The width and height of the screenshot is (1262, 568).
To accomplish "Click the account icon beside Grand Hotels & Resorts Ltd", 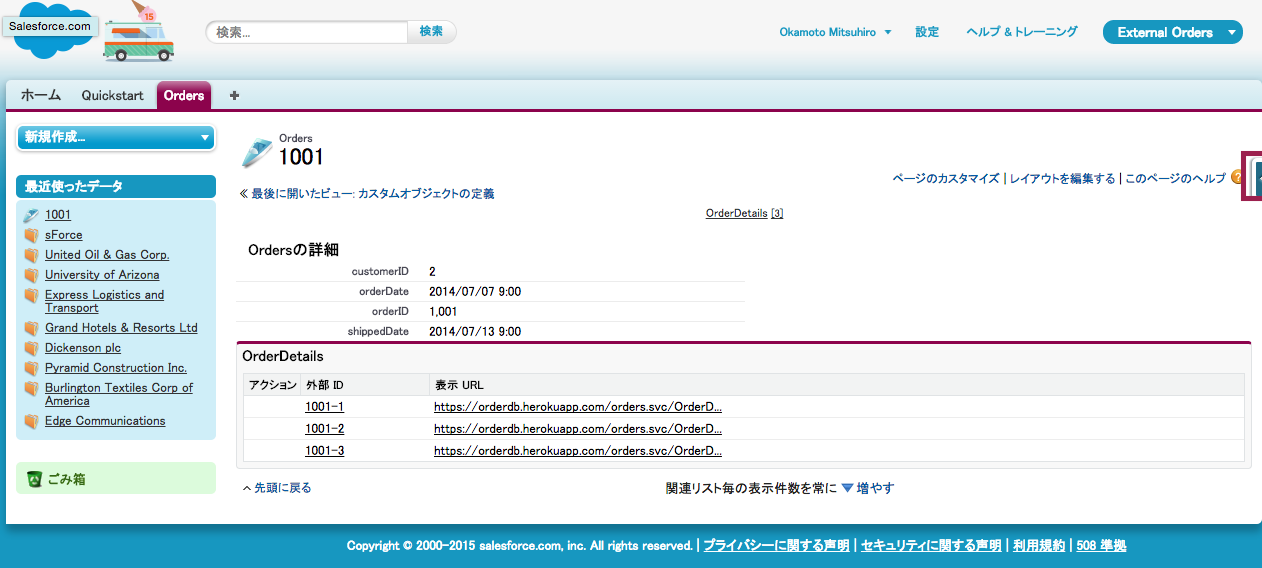I will tap(31, 328).
